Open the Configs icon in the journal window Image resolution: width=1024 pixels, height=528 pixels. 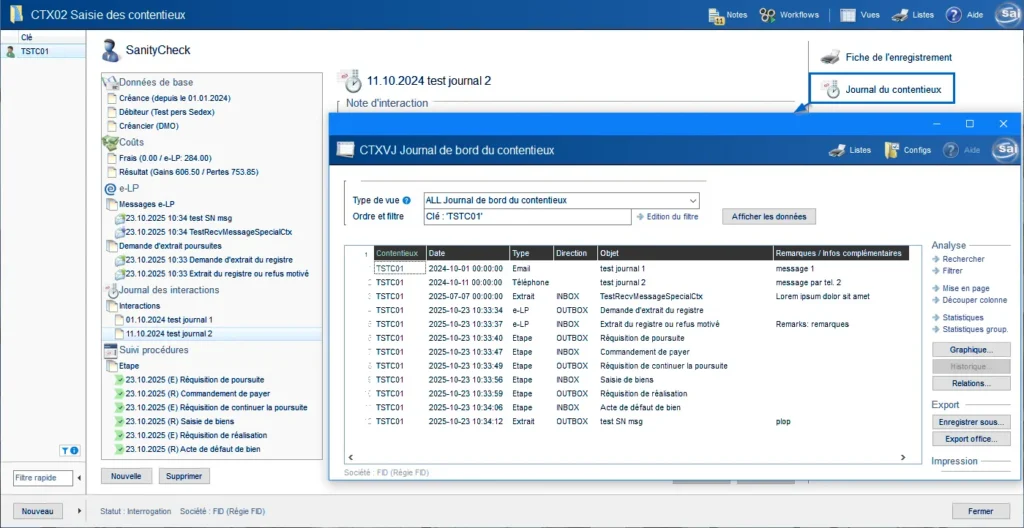[891, 150]
